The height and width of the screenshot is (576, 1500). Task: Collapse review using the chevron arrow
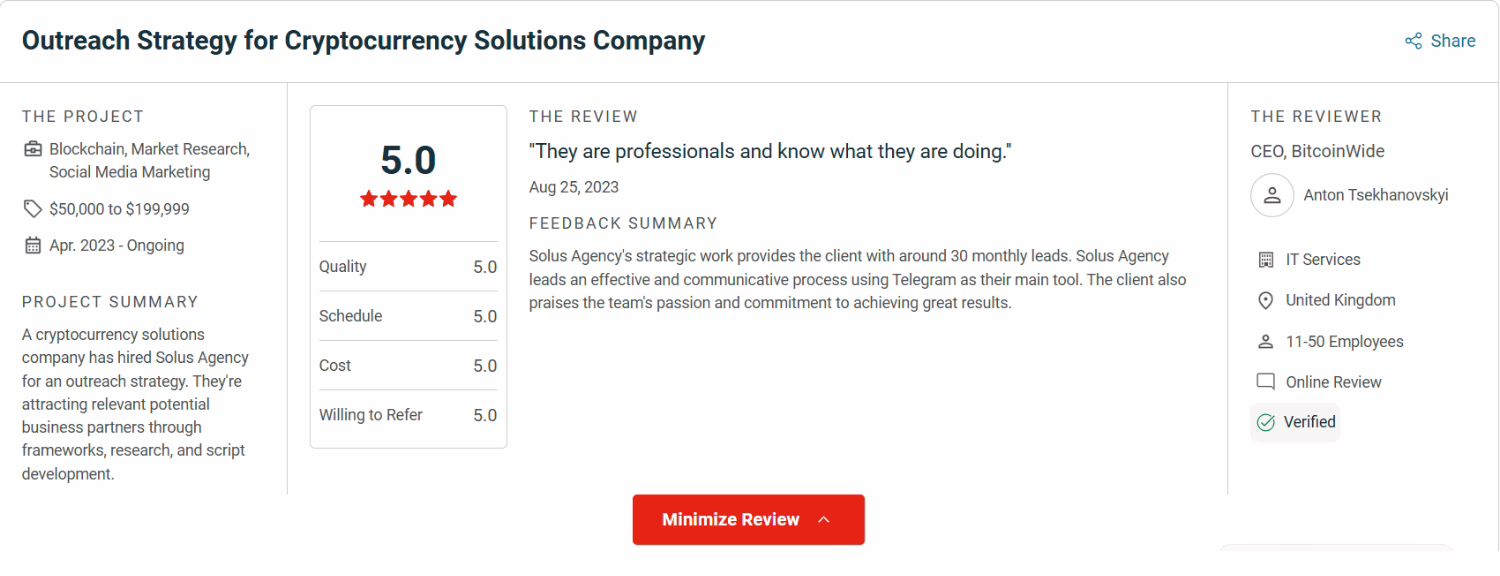pyautogui.click(x=824, y=520)
